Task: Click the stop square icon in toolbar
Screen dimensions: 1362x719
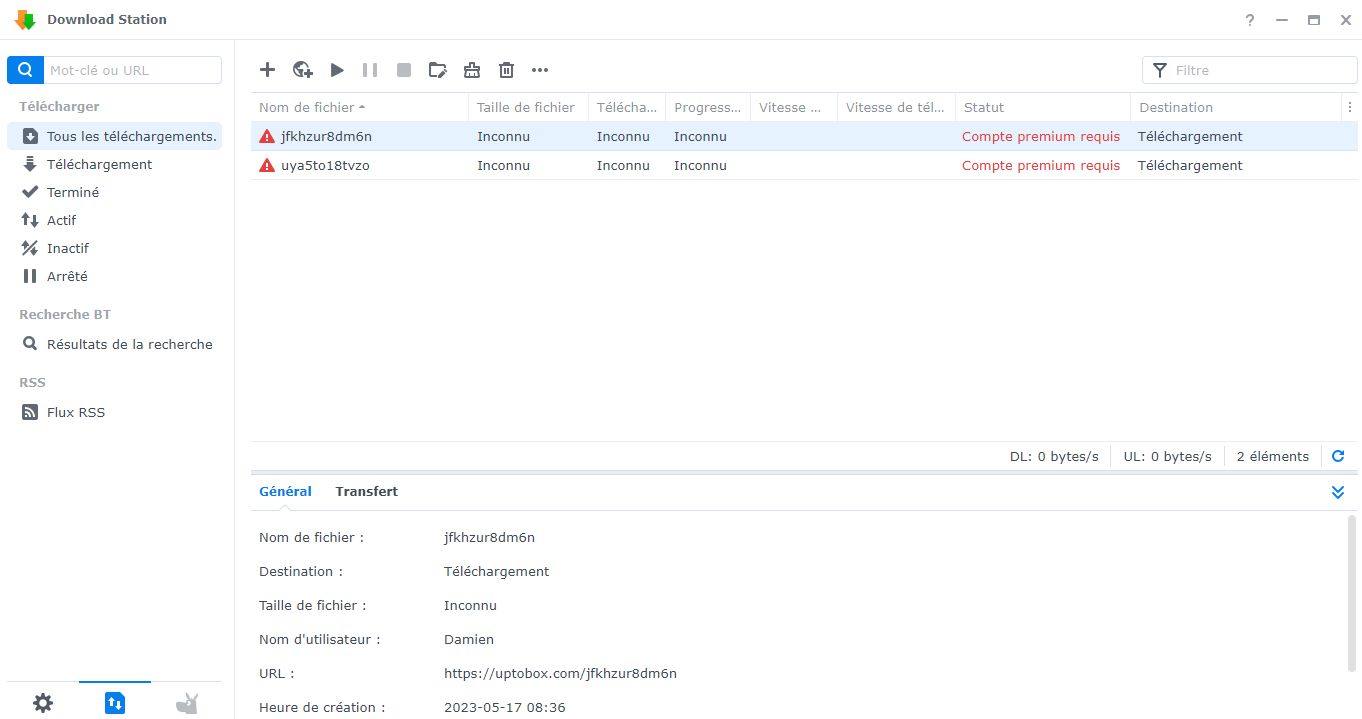Action: coord(404,70)
